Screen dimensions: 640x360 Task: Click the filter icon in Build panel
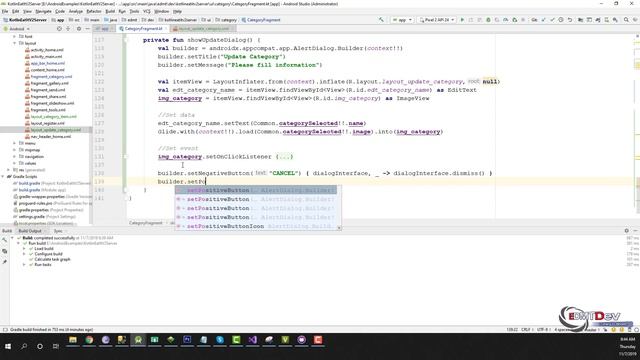(x=4, y=251)
